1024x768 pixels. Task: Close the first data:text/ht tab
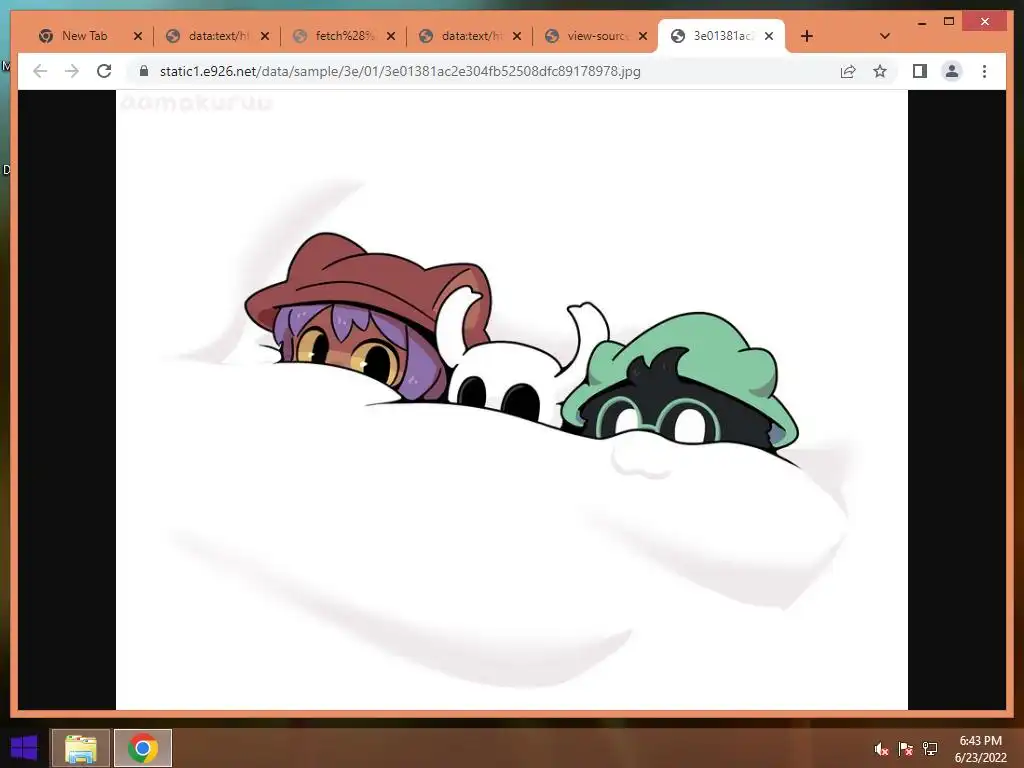(264, 36)
